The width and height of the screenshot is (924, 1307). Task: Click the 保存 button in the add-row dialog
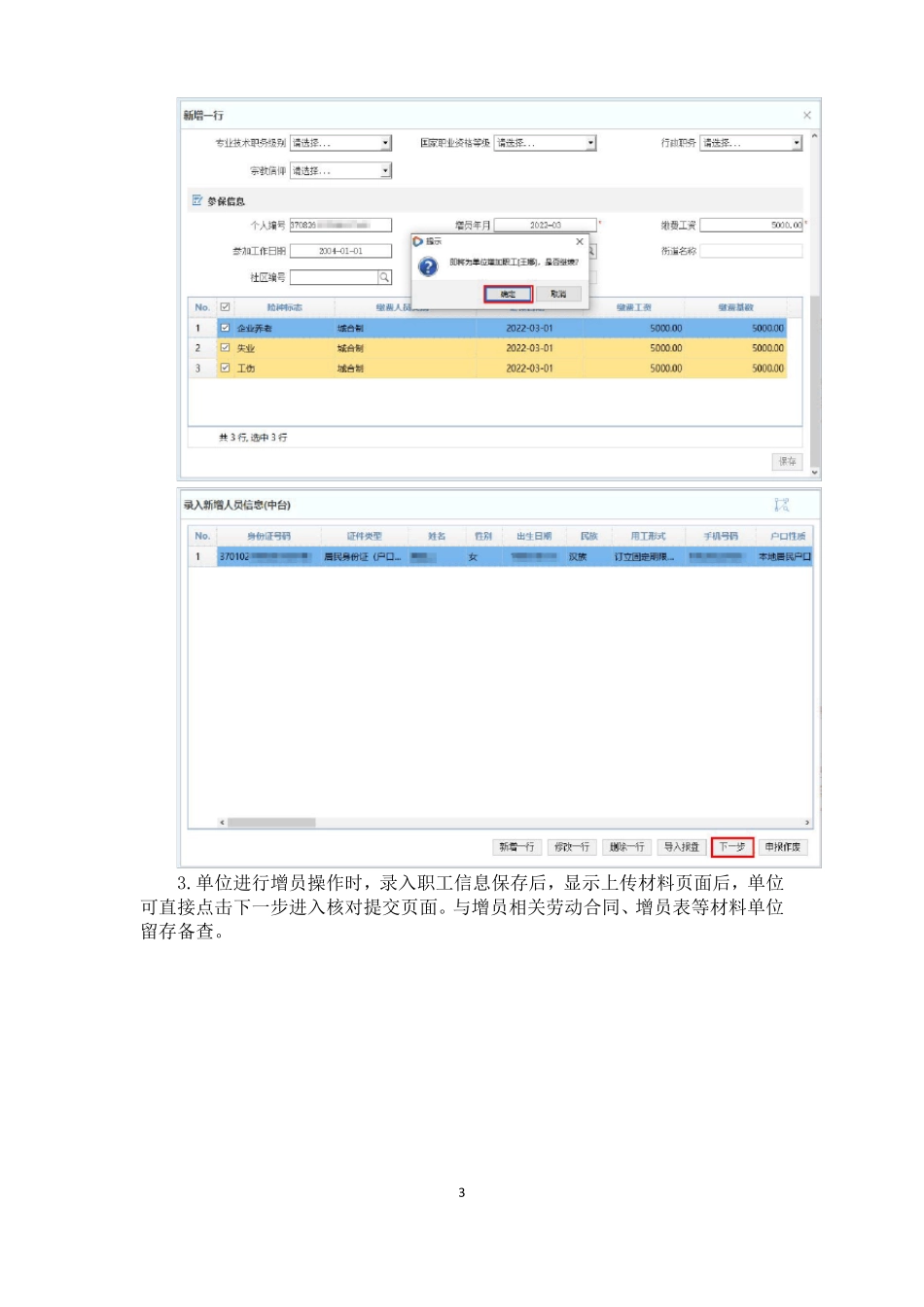click(x=788, y=461)
